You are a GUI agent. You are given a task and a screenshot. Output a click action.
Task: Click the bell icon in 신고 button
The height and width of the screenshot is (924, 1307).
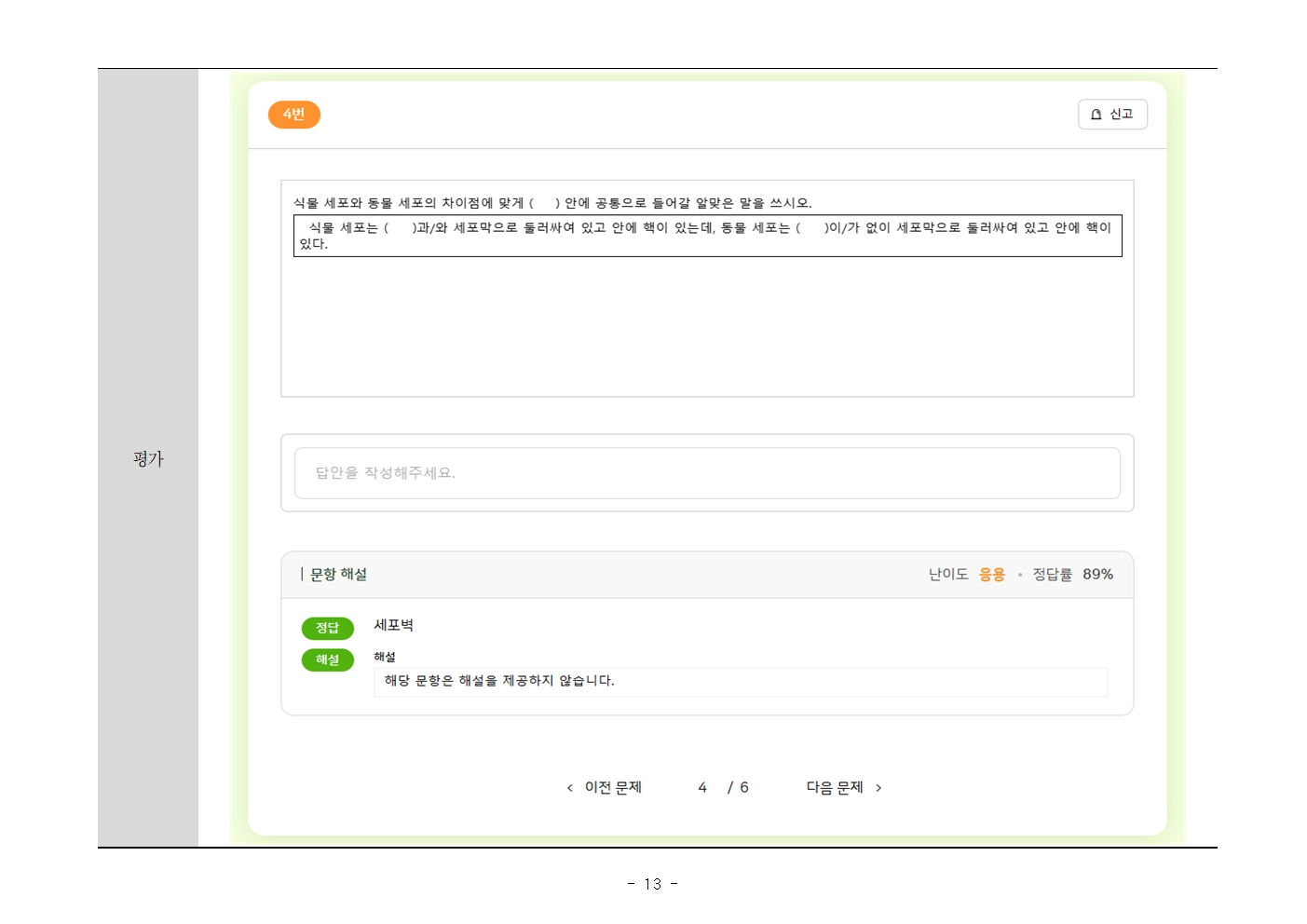click(x=1096, y=115)
